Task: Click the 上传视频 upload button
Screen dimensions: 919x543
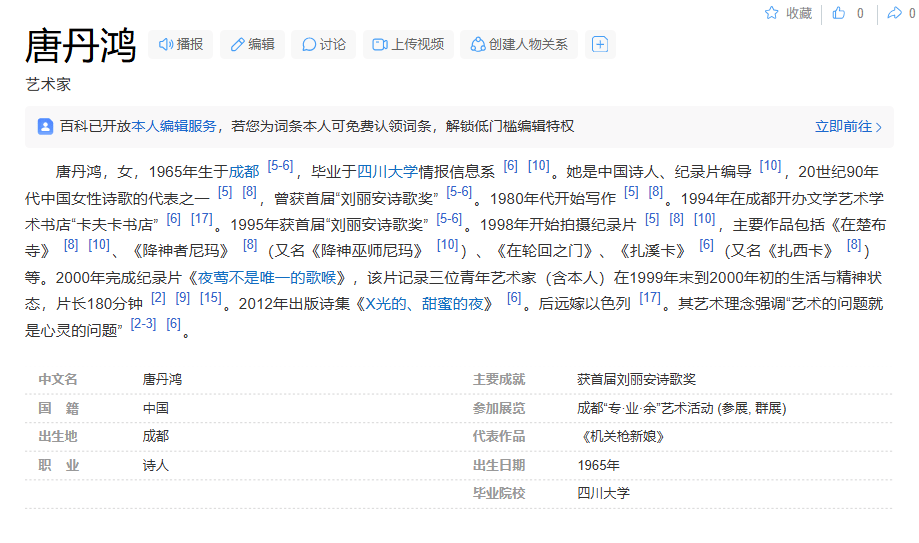Action: coord(408,44)
